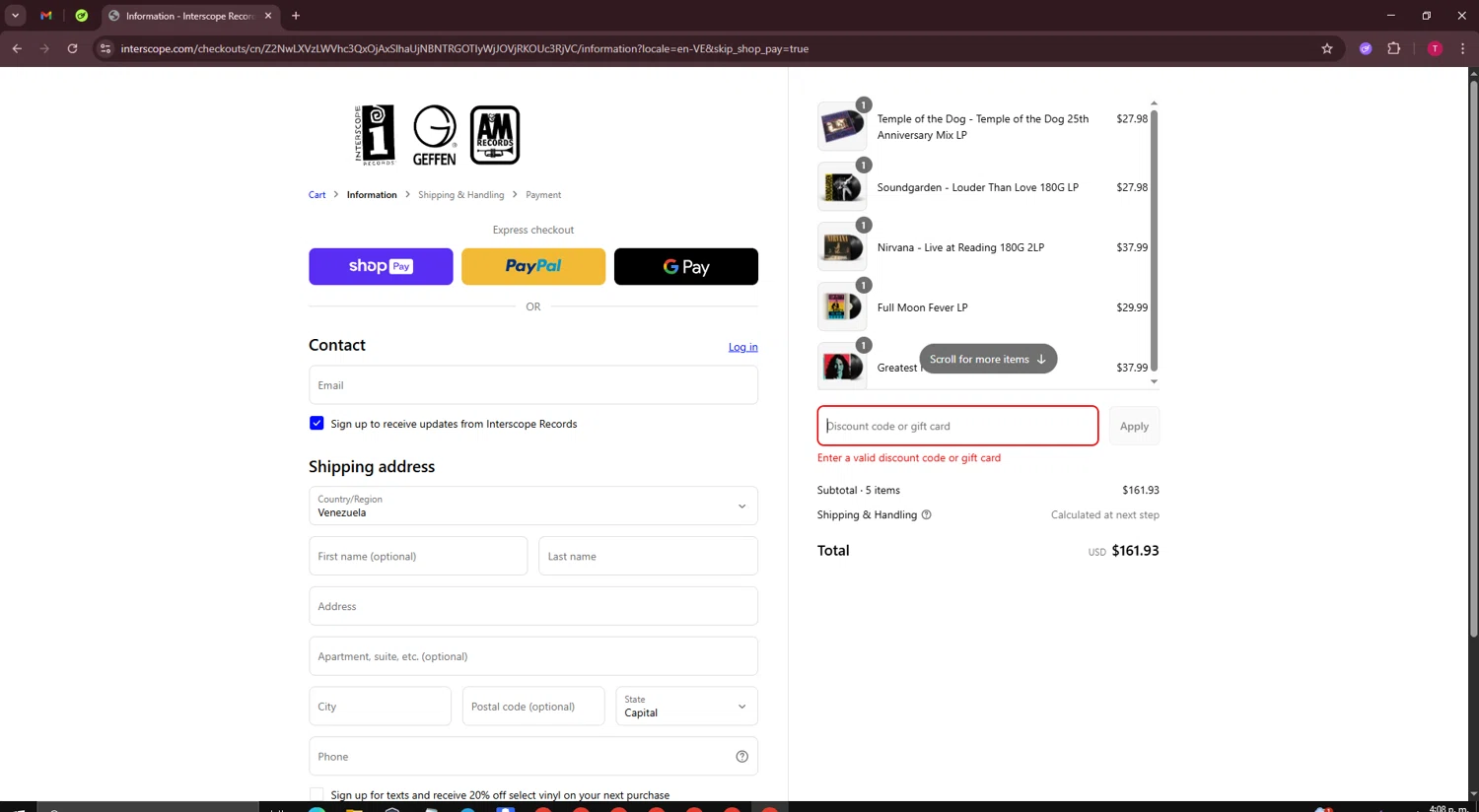Viewport: 1479px width, 812px height.
Task: Switch to the pinned Gmail tab
Action: [46, 16]
